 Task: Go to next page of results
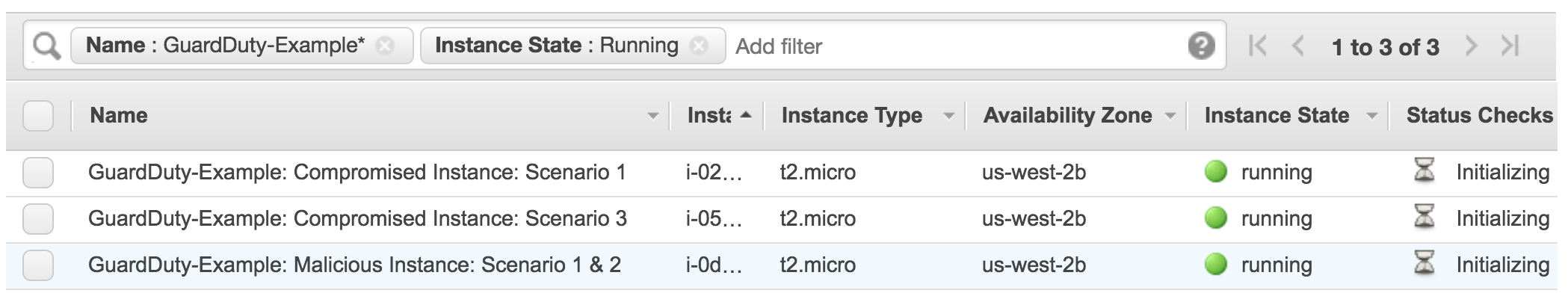pyautogui.click(x=1471, y=46)
